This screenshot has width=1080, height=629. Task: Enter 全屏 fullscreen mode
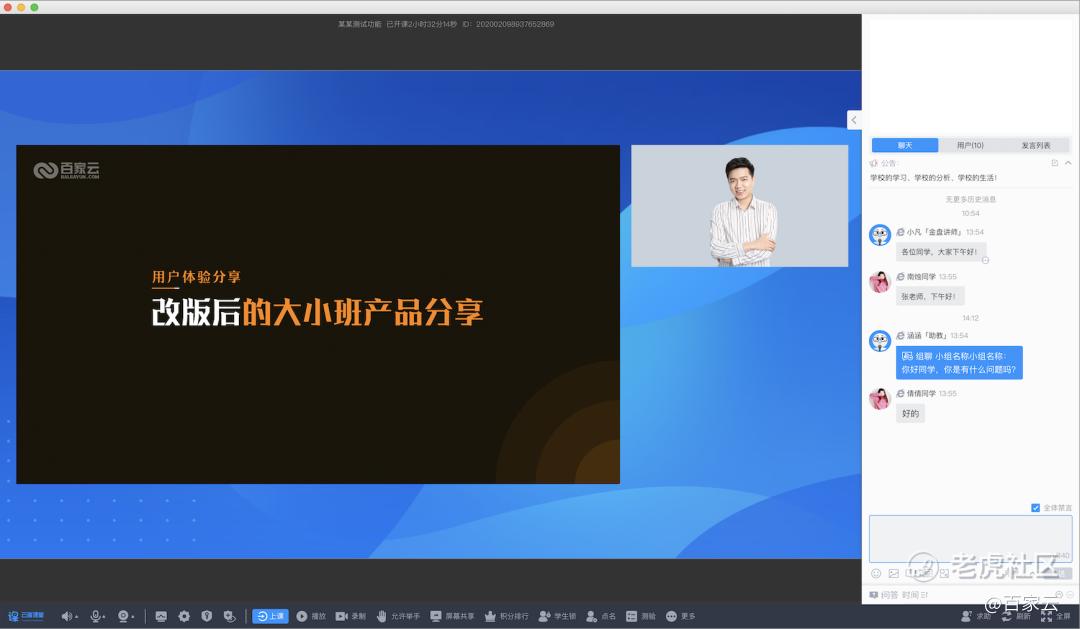(1046, 616)
